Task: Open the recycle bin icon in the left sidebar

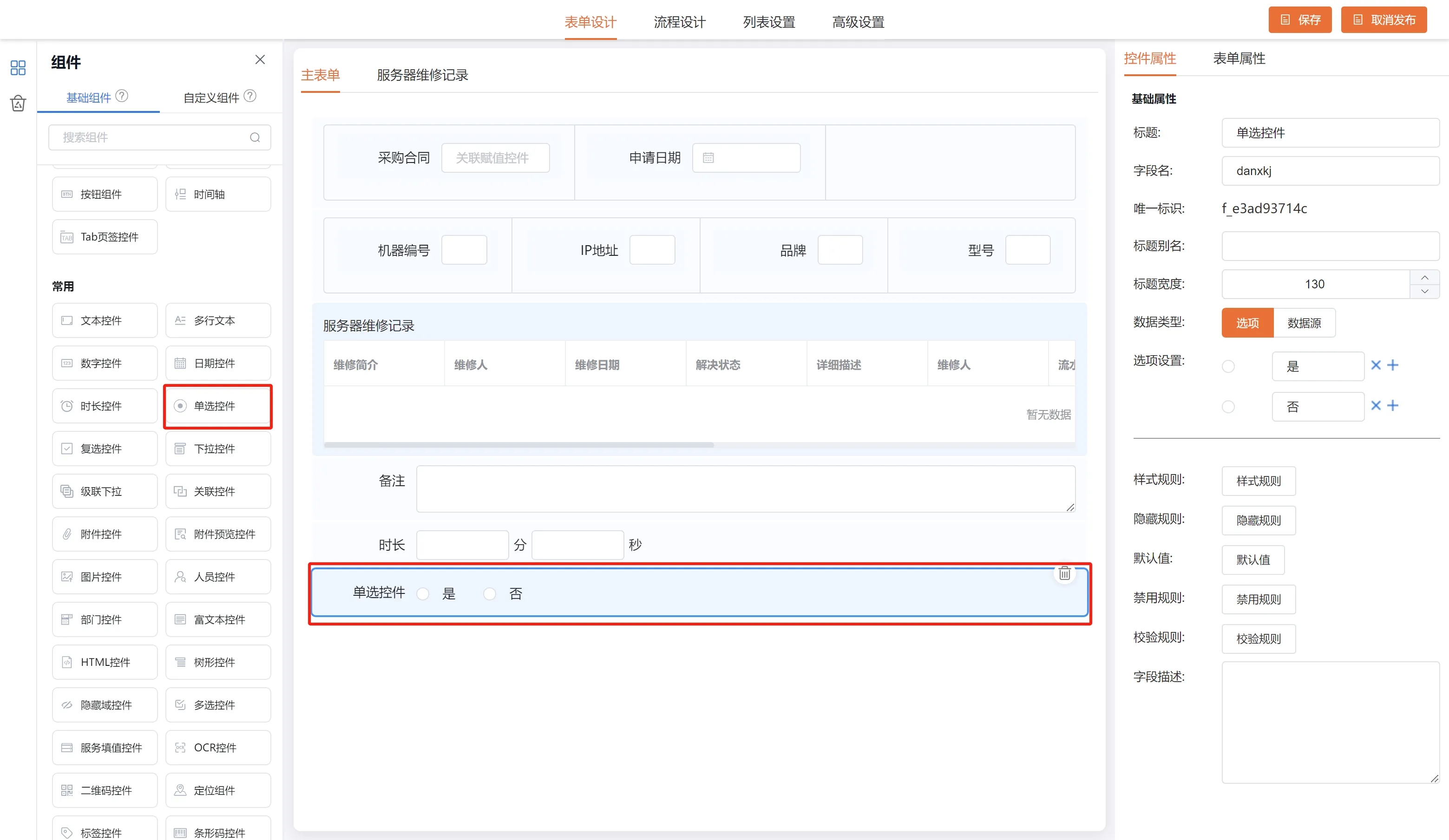Action: 18,104
